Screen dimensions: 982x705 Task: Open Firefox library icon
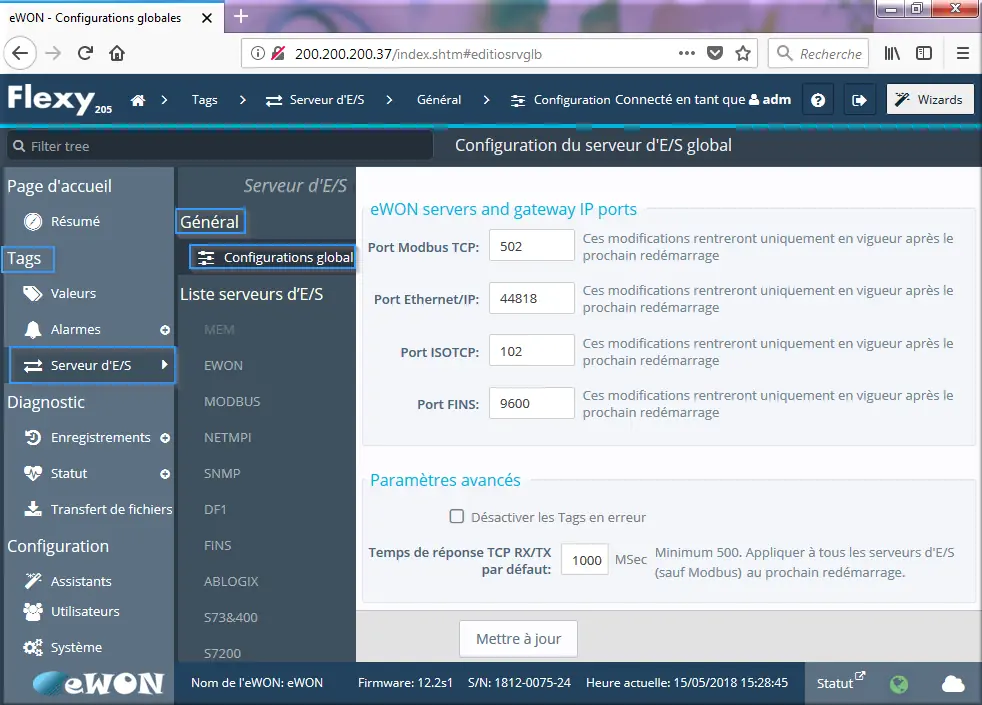[892, 53]
